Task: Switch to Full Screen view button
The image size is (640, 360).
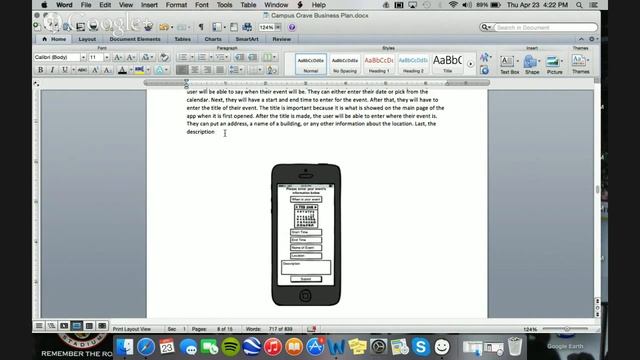Action: 102,326
